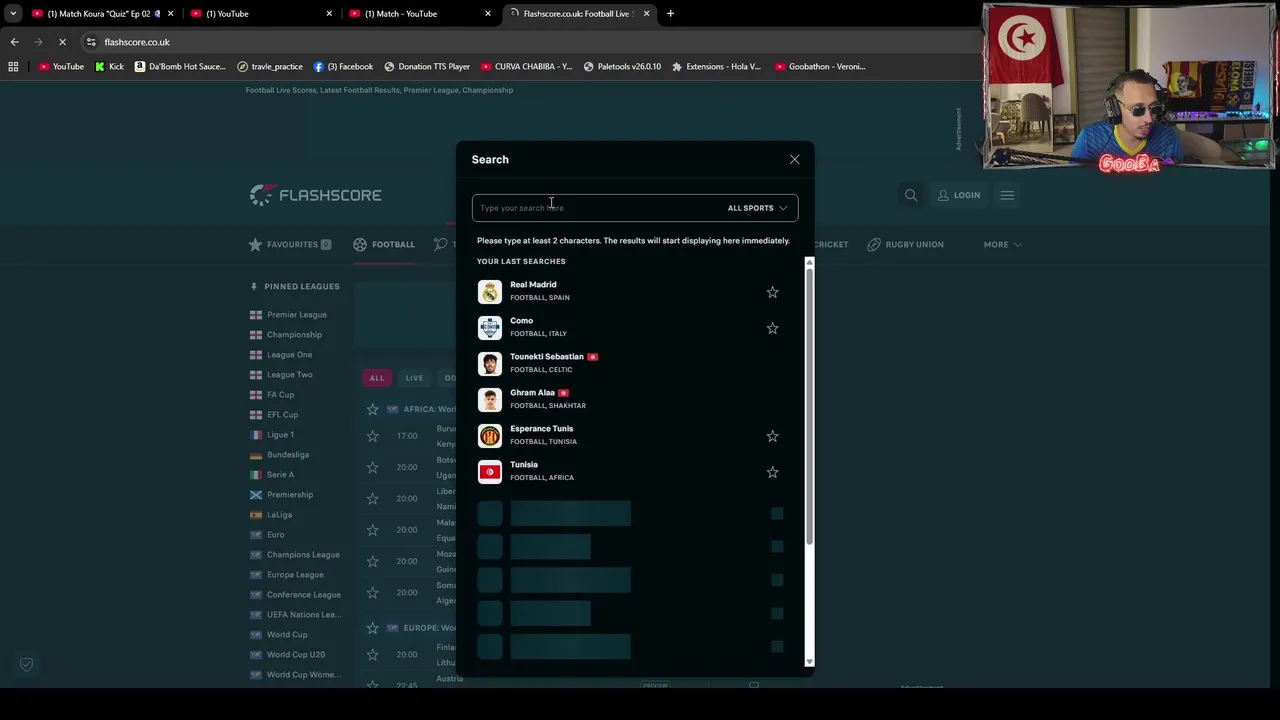The width and height of the screenshot is (1280, 720).
Task: Star the Europe league header
Action: pos(372,628)
